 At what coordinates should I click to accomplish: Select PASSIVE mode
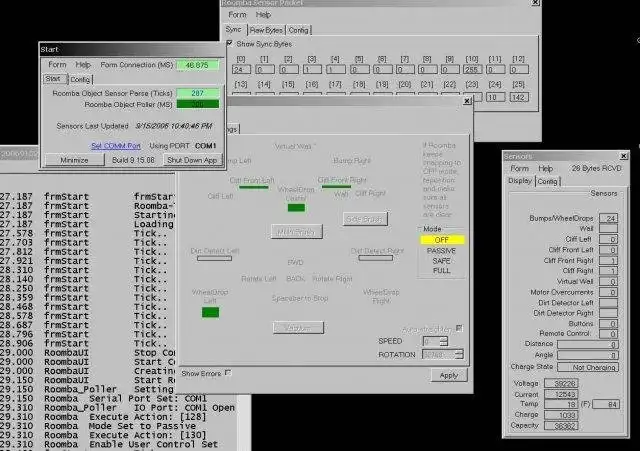coord(441,251)
